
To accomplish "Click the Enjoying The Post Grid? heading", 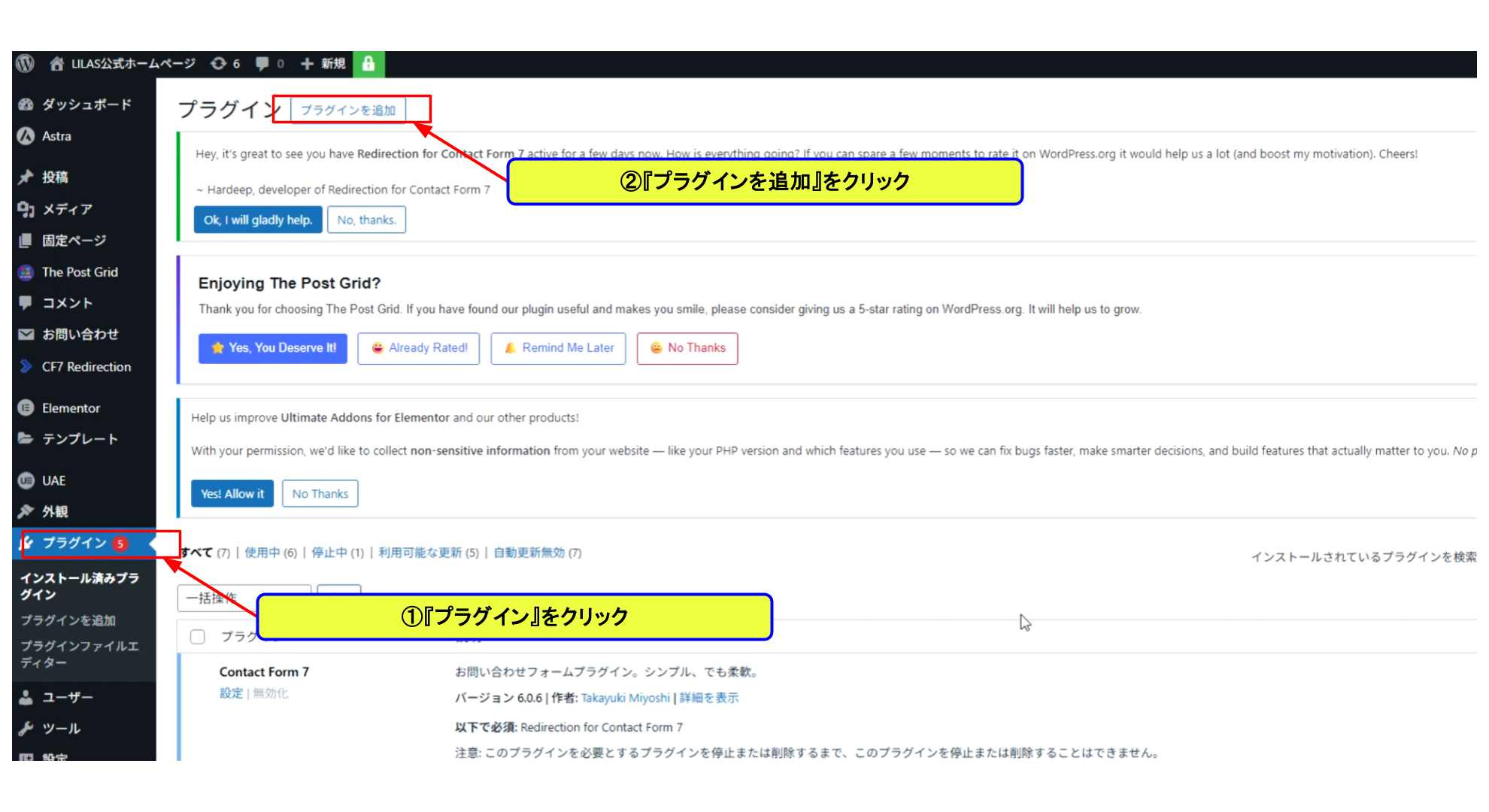I will [290, 283].
